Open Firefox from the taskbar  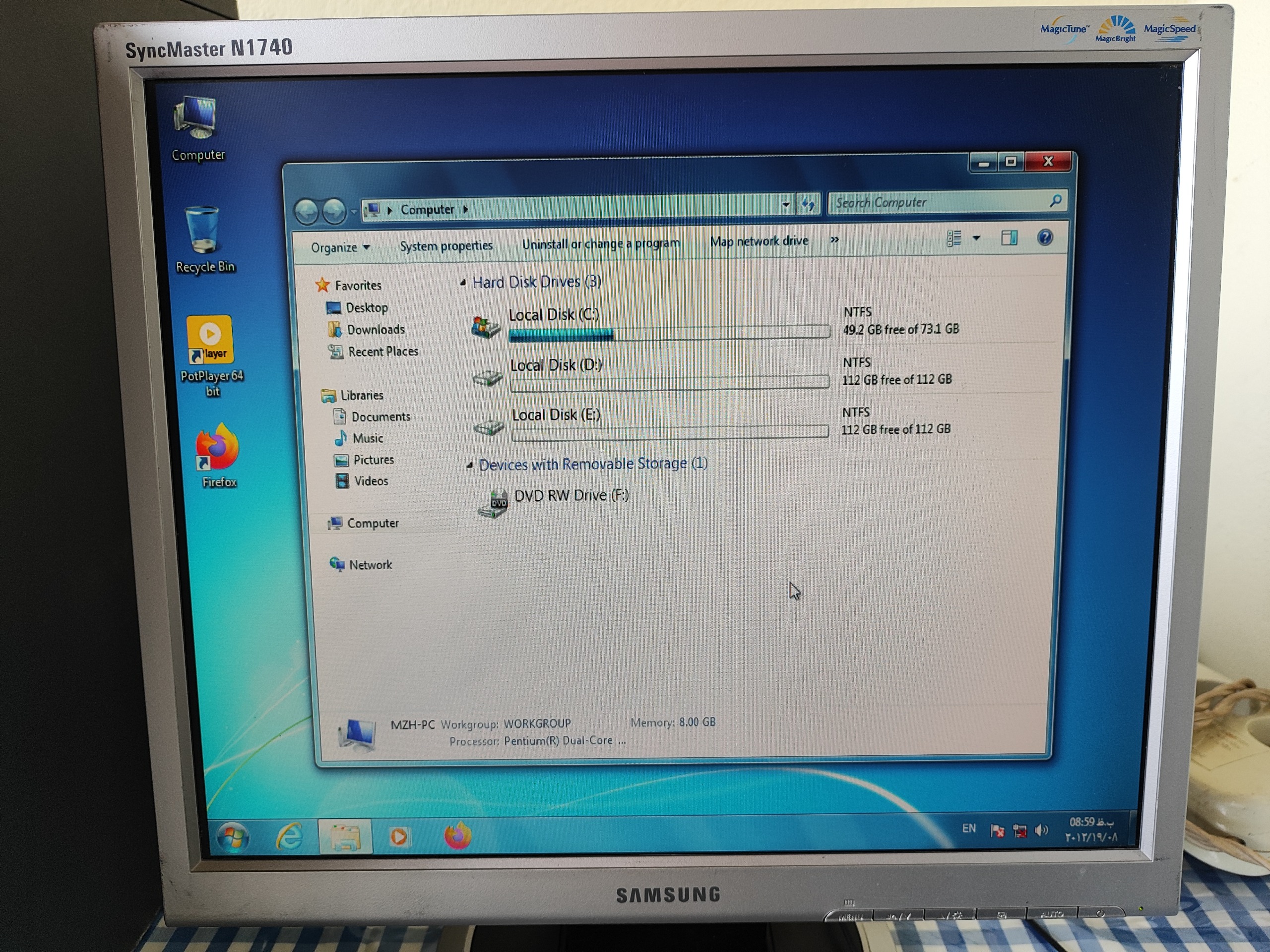(x=457, y=835)
